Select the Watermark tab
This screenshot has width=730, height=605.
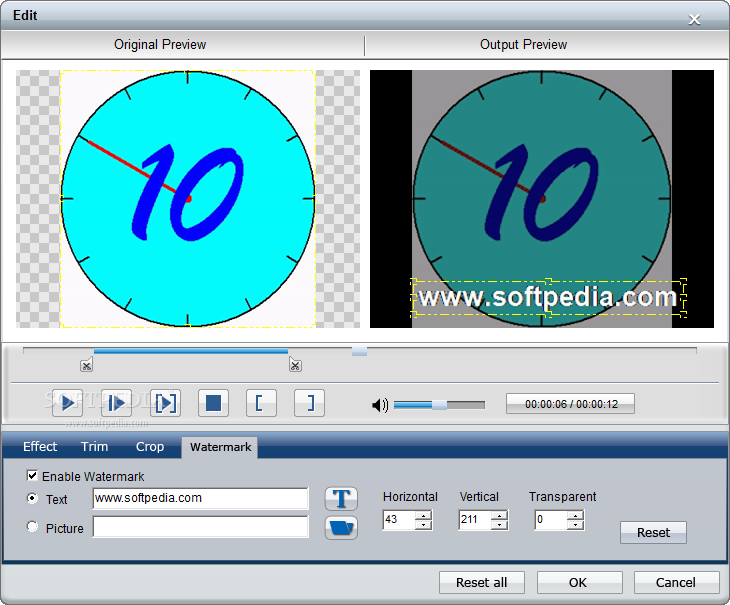point(220,447)
